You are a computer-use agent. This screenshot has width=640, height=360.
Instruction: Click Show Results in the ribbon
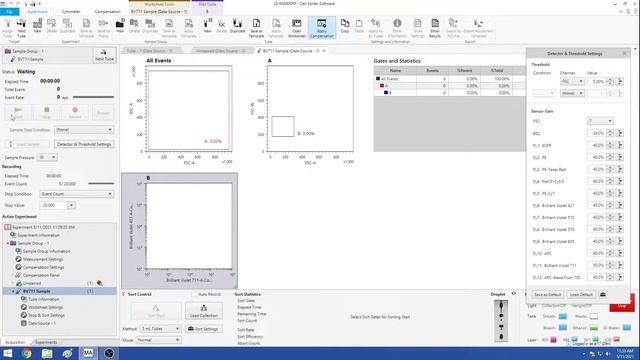435,28
